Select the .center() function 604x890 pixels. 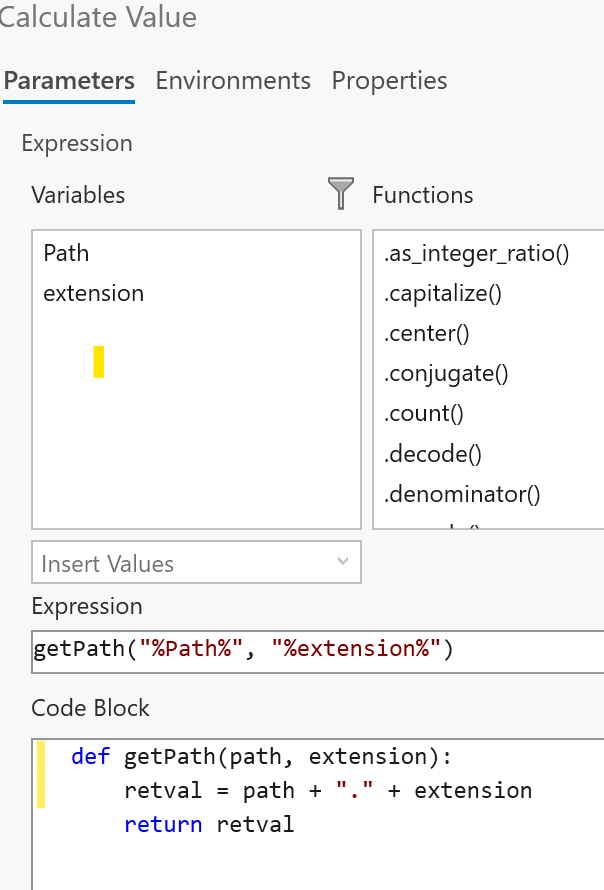[426, 334]
